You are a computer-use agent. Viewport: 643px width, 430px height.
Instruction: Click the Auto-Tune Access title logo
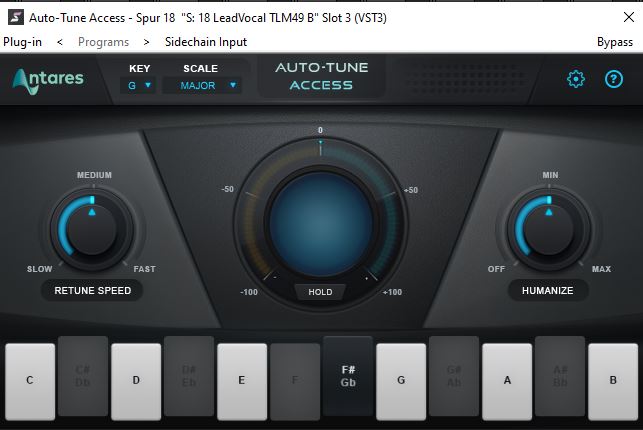click(x=322, y=76)
